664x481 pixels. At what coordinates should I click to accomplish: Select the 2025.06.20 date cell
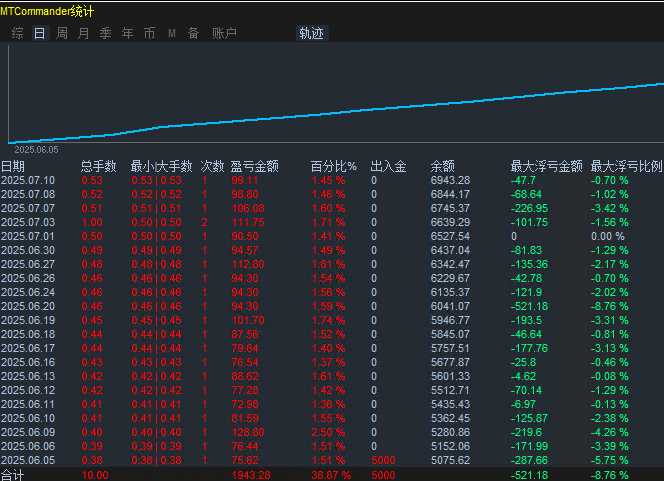28,306
